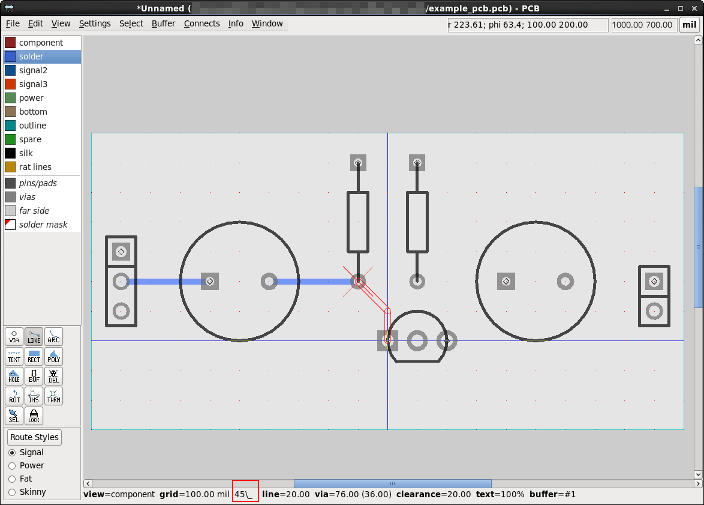Open the File menu
This screenshot has width=704, height=505.
pos(13,23)
